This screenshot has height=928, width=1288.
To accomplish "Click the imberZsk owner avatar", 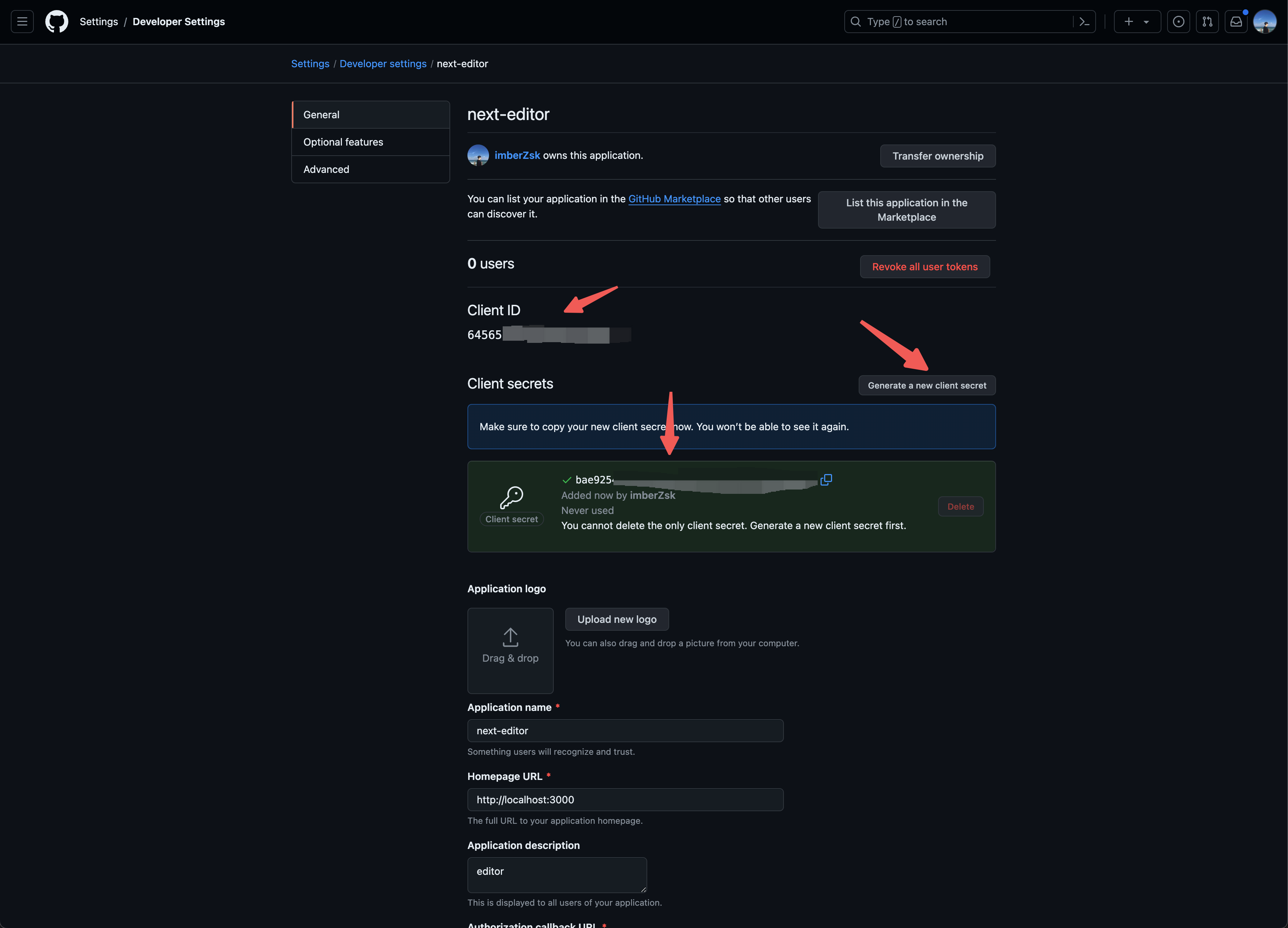I will pos(478,156).
